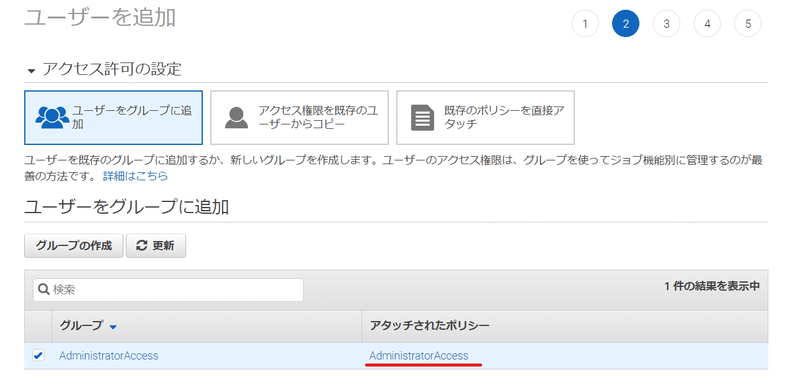Click the single user silhouette icon
The width and height of the screenshot is (800, 386).
[x=236, y=118]
